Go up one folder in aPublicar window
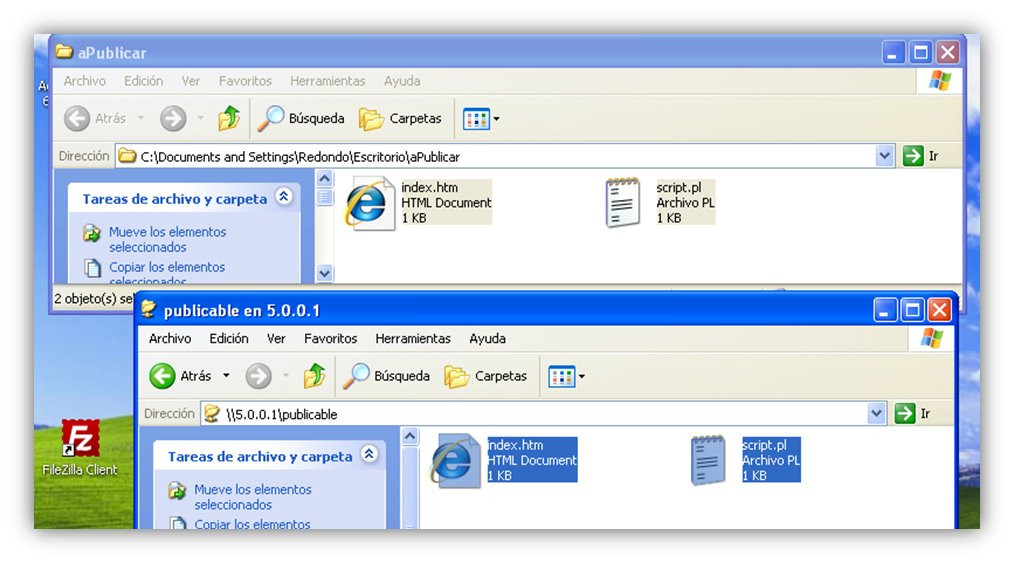 click(x=229, y=118)
